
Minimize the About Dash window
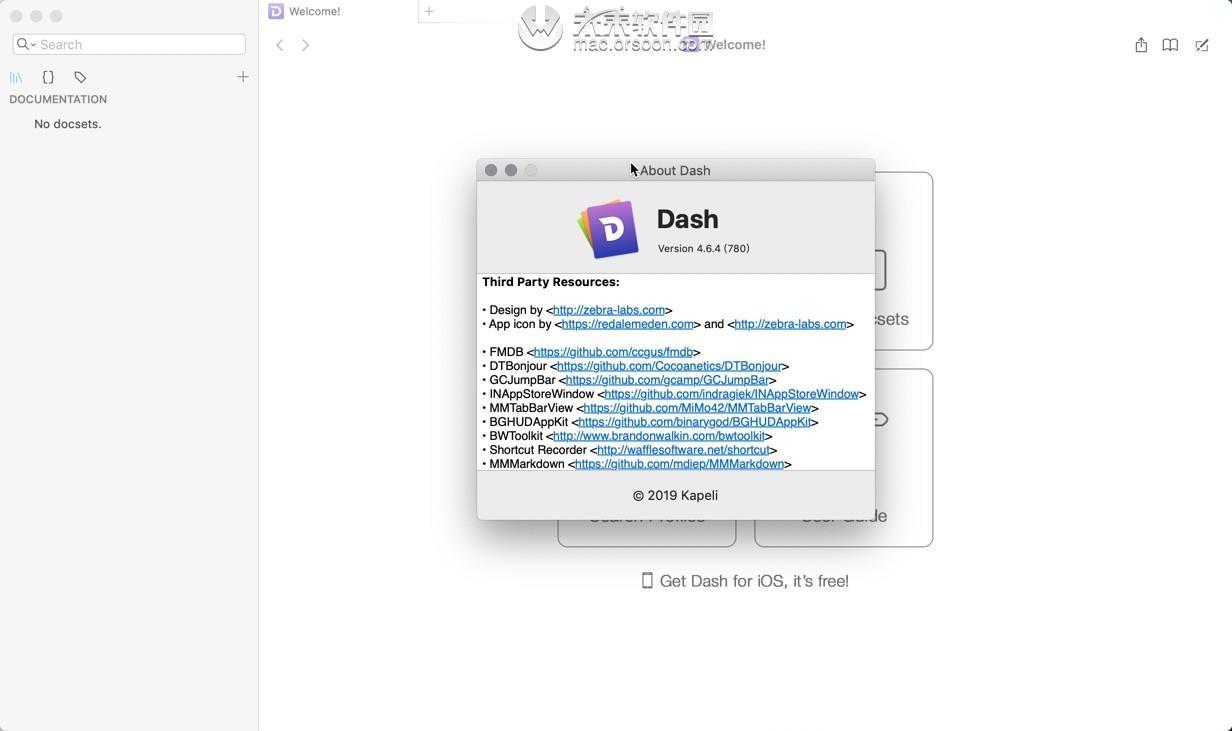coord(511,170)
